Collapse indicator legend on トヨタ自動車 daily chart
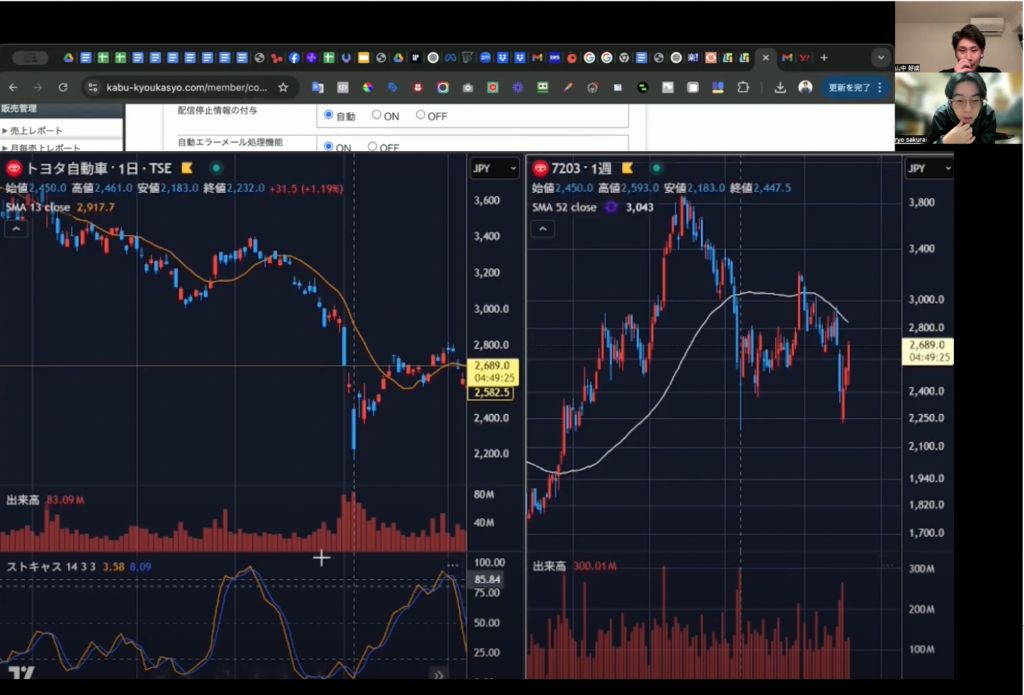 [x=16, y=229]
